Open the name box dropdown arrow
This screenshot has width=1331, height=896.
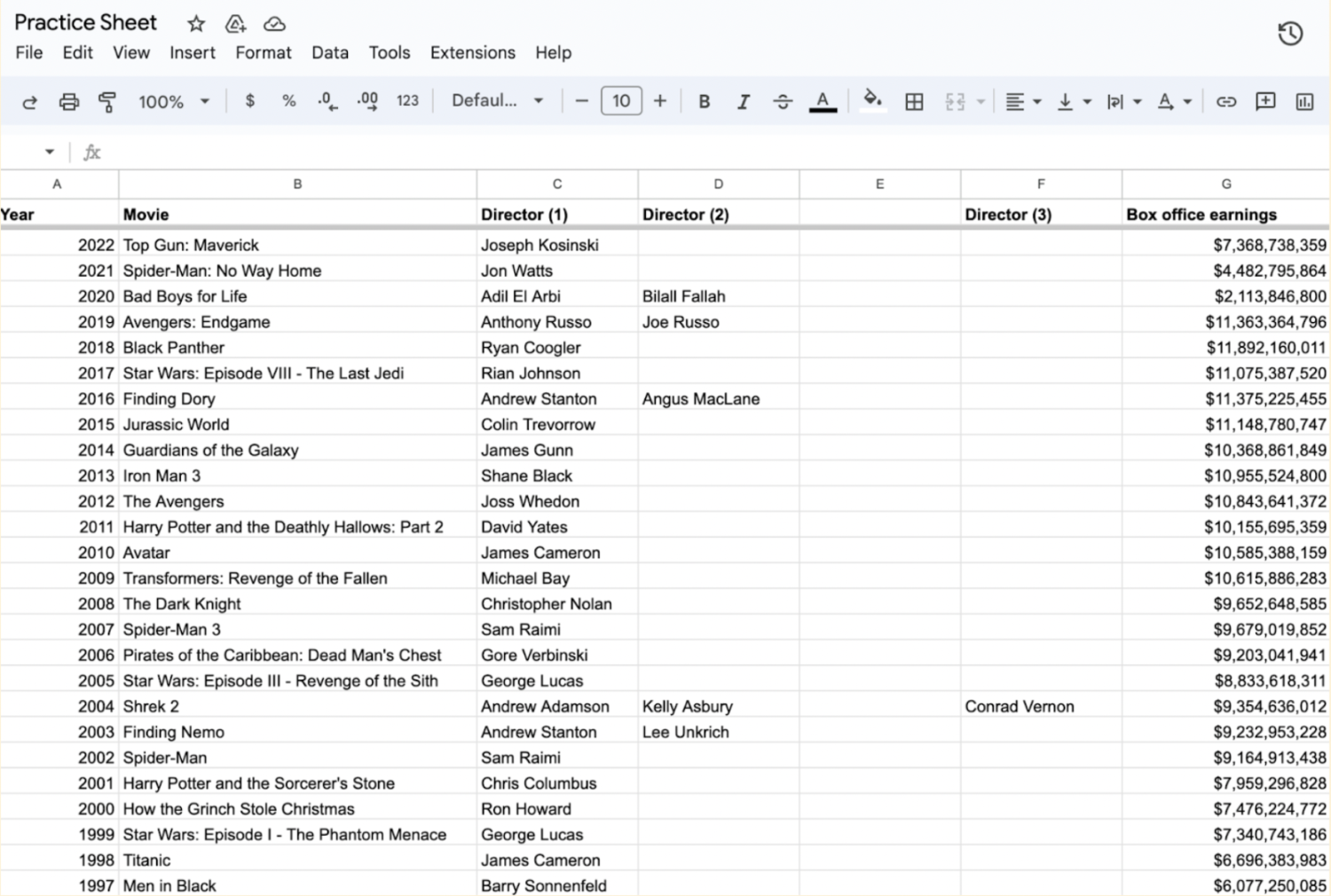49,152
